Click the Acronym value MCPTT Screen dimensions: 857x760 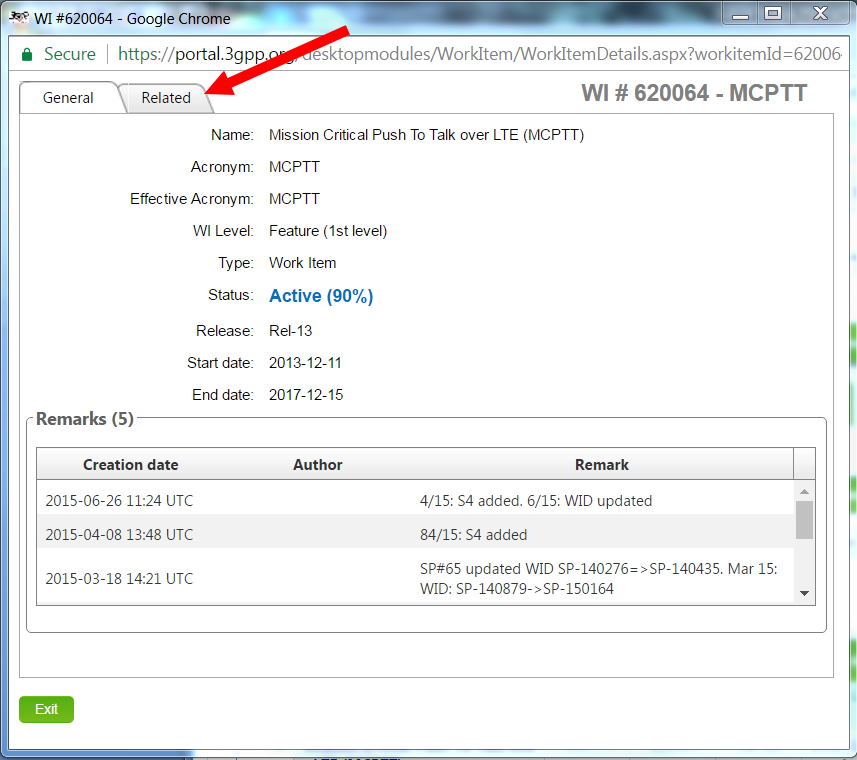294,167
